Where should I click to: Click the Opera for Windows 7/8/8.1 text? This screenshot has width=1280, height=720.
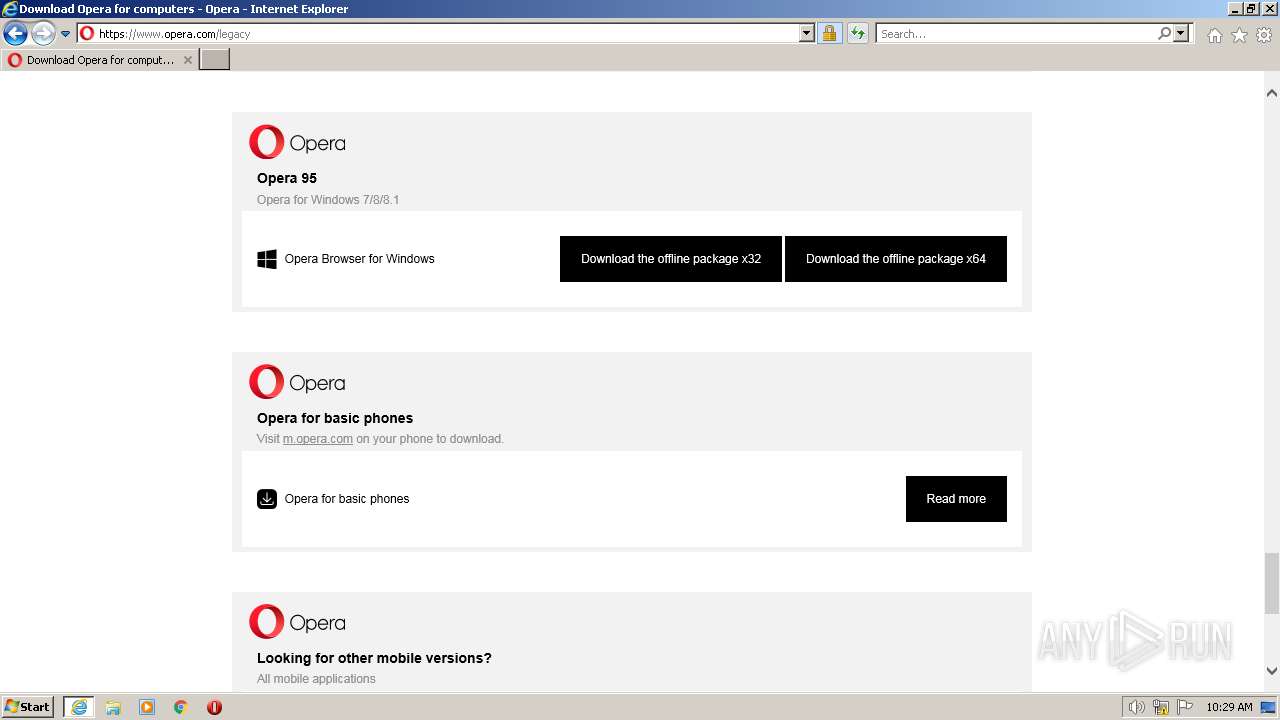[328, 200]
